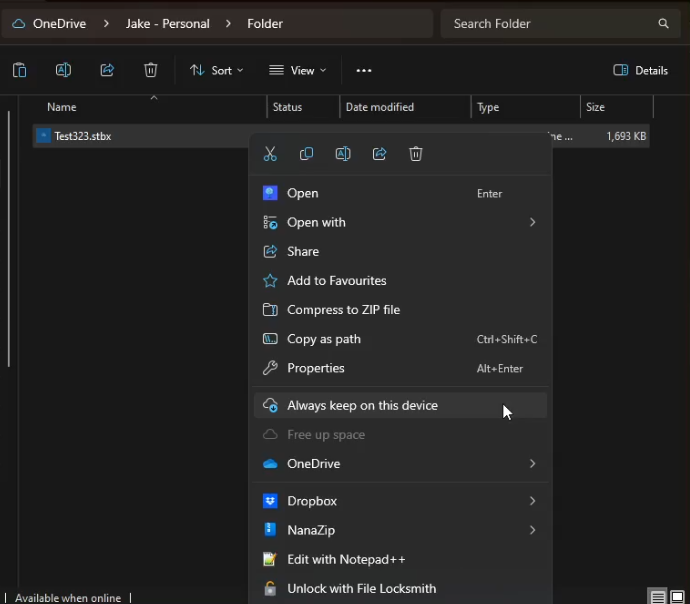Toggle the Details pane button
This screenshot has height=604, width=690.
tap(640, 70)
